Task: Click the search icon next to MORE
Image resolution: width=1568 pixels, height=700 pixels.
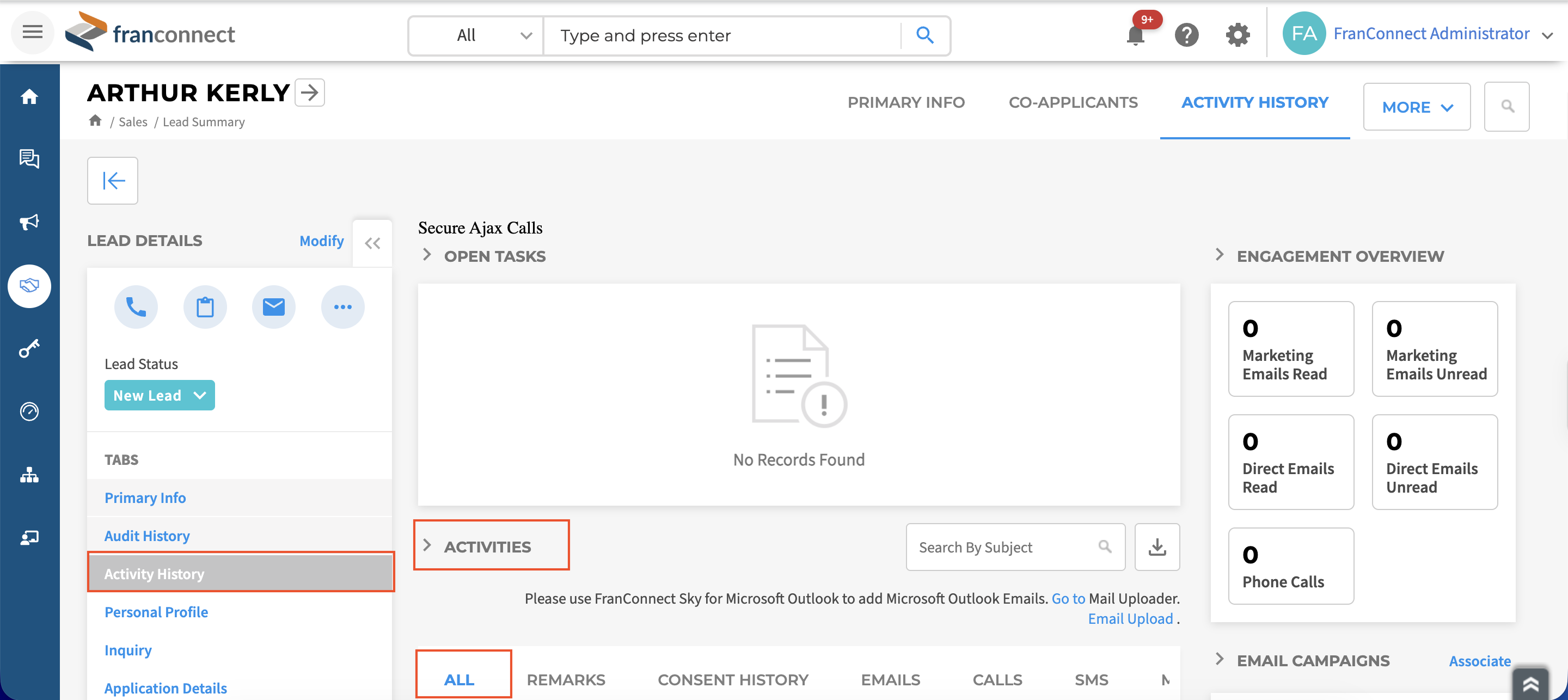Action: click(x=1507, y=107)
